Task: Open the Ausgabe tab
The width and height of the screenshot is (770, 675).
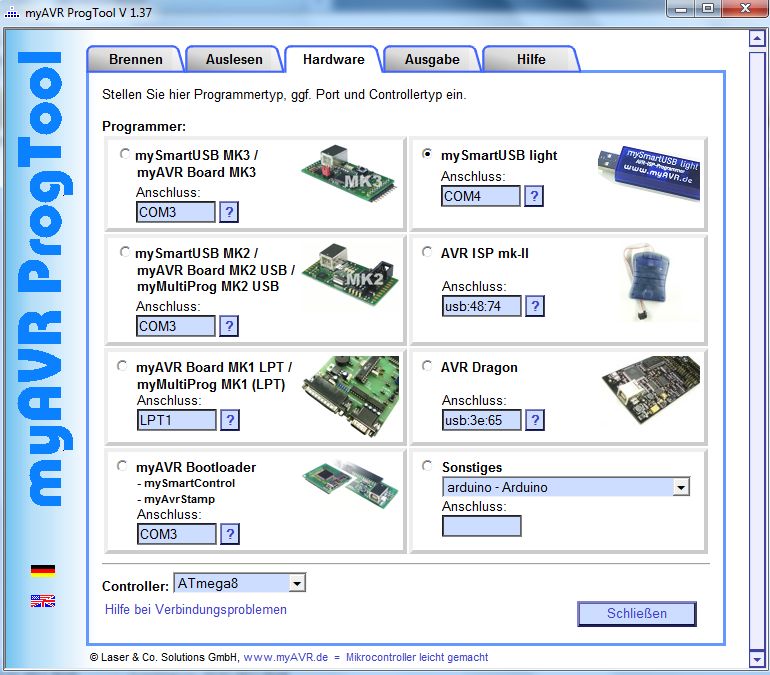Action: [432, 59]
